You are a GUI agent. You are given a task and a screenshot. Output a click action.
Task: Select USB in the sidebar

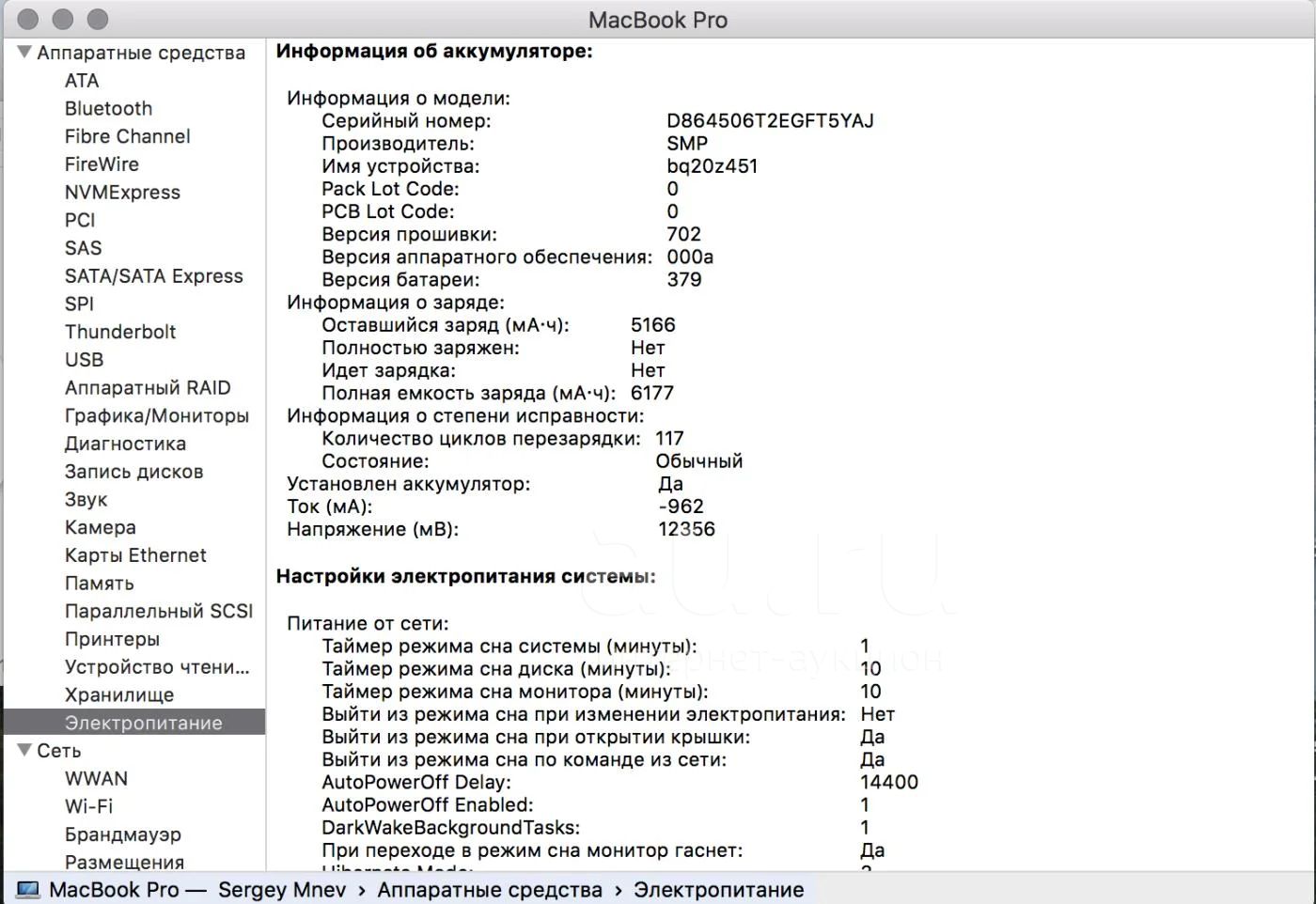click(84, 360)
